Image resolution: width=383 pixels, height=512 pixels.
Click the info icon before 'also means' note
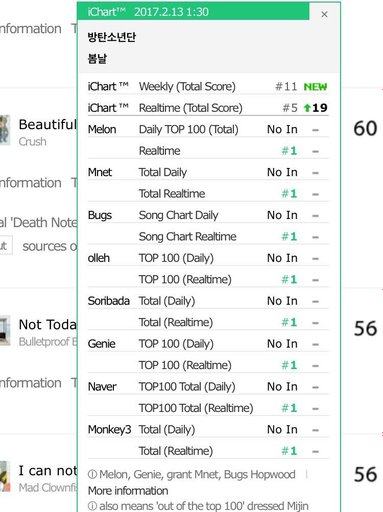coord(92,506)
